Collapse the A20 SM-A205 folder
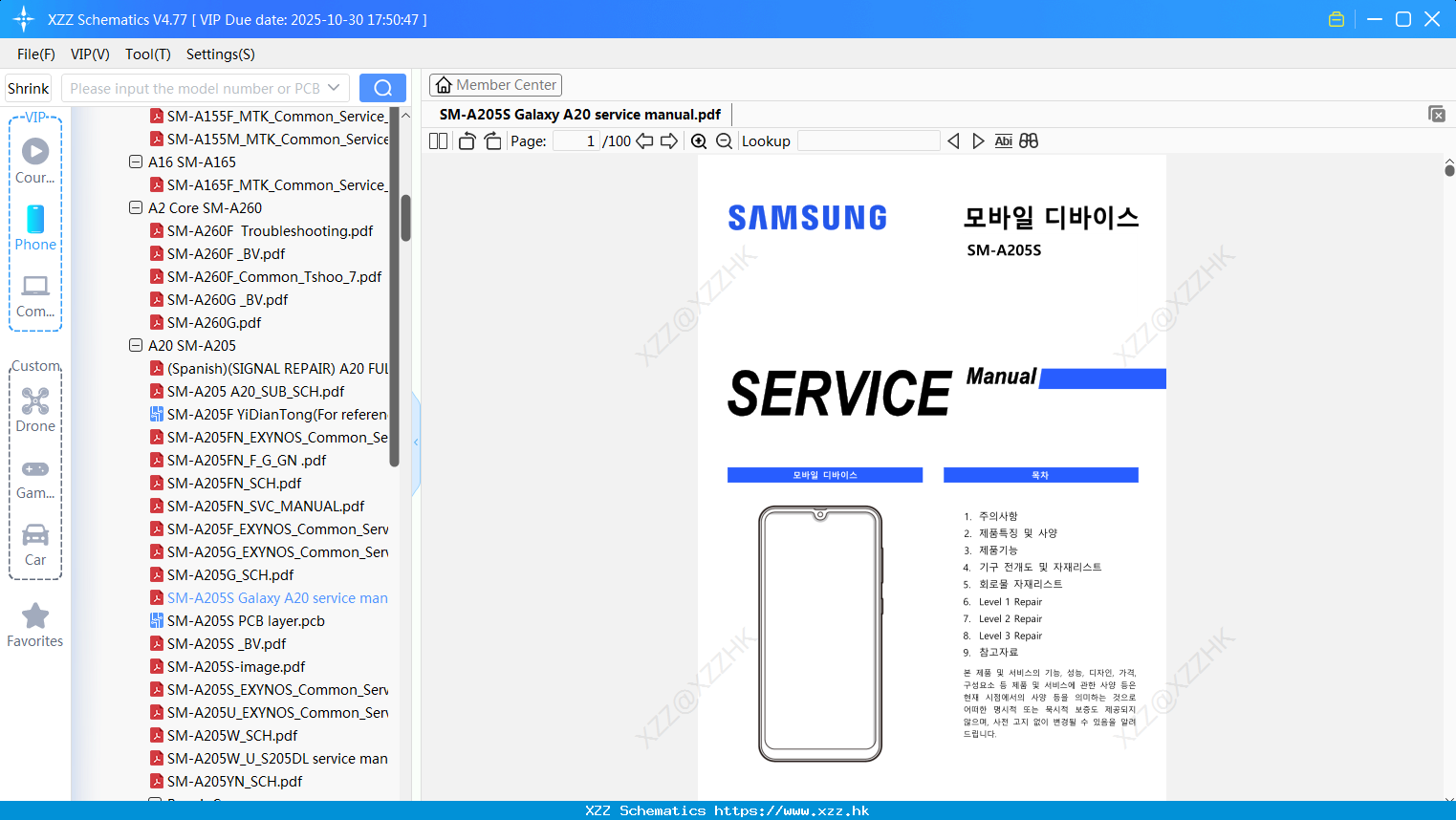Screen dimensions: 1456x820 click(136, 346)
